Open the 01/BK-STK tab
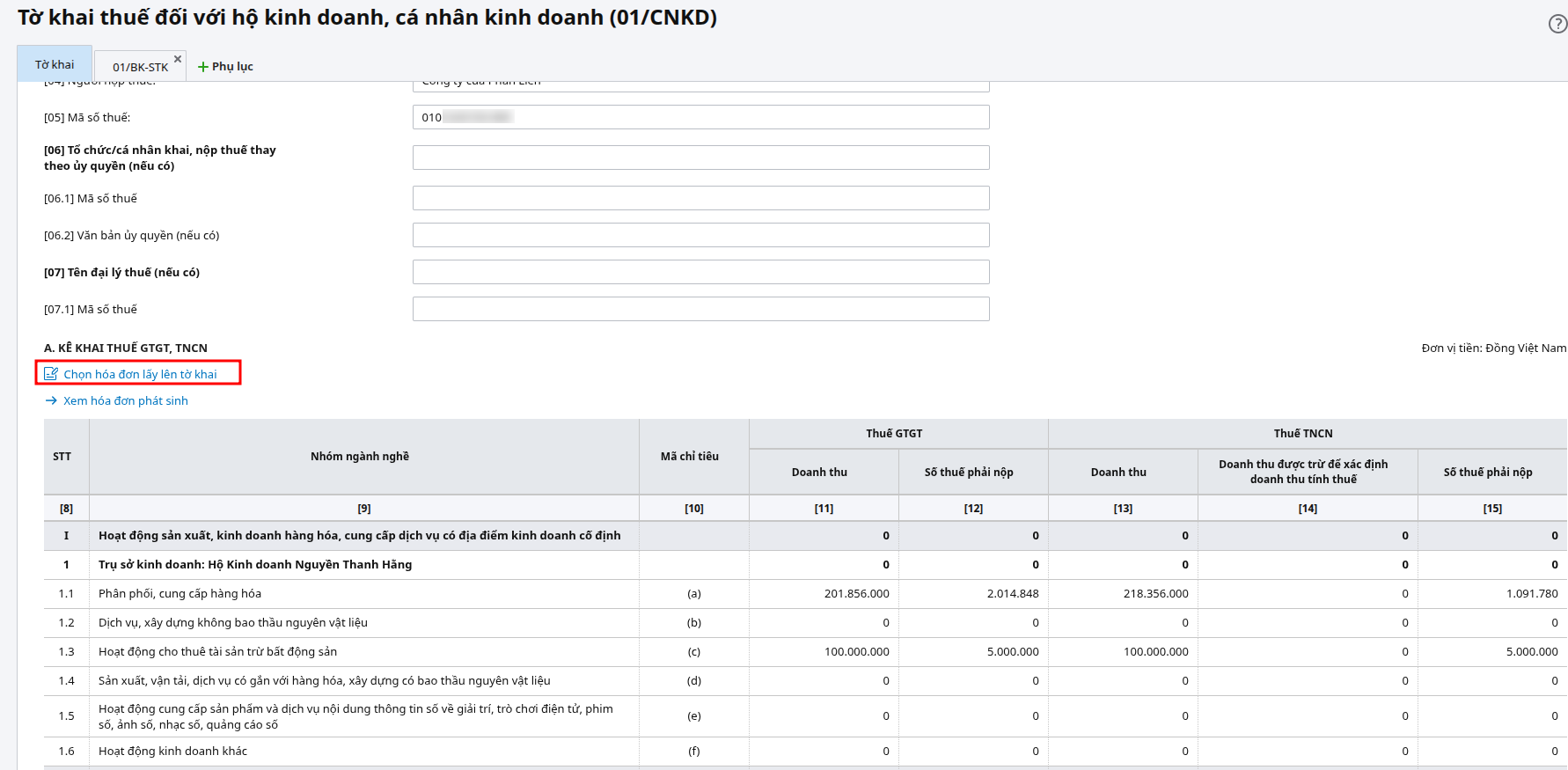The image size is (1568, 770). (x=139, y=67)
